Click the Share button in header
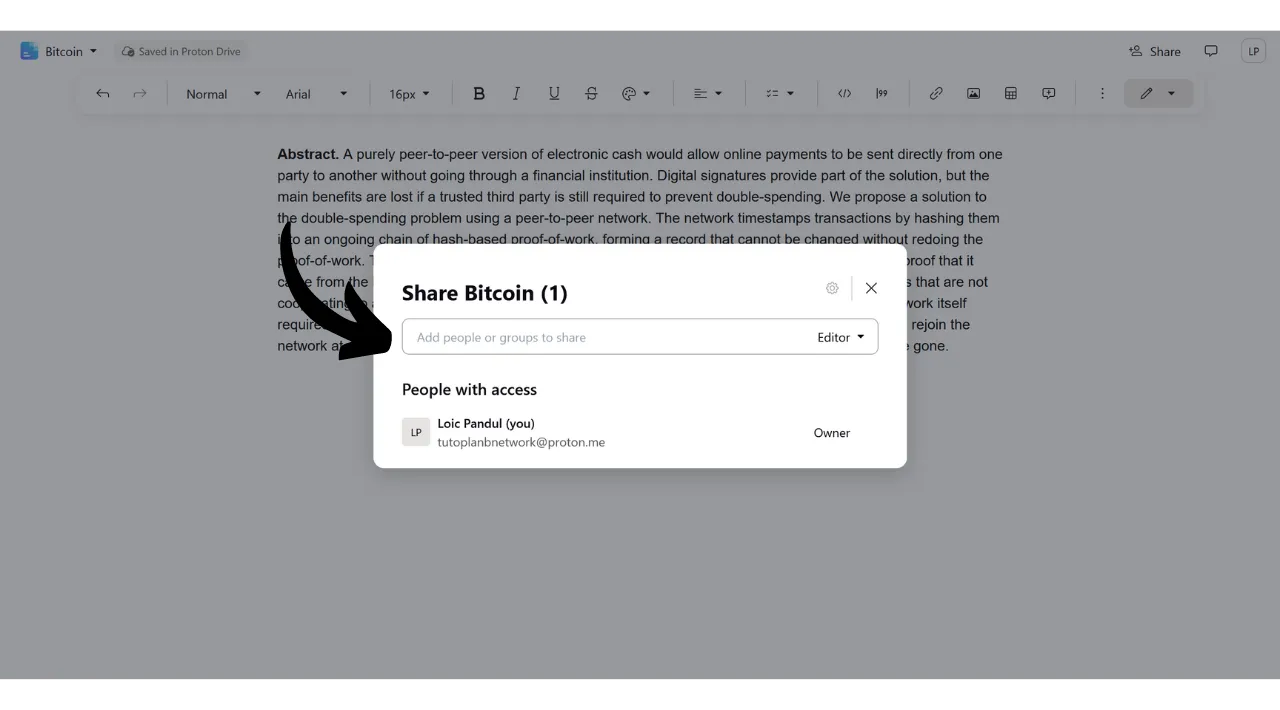This screenshot has height=710, width=1280. point(1155,51)
